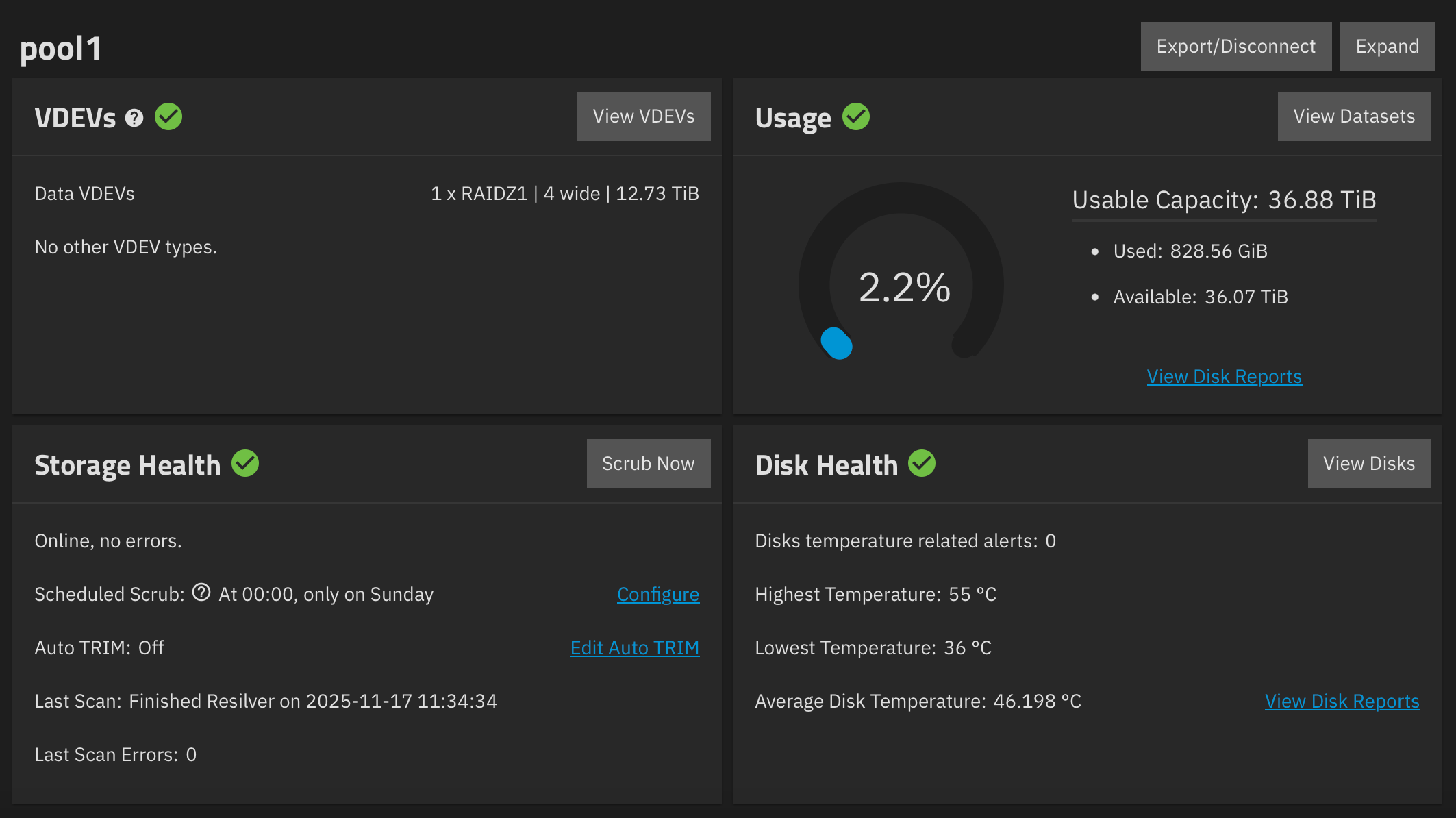Export or disconnect pool1
This screenshot has height=818, width=1456.
click(1235, 46)
